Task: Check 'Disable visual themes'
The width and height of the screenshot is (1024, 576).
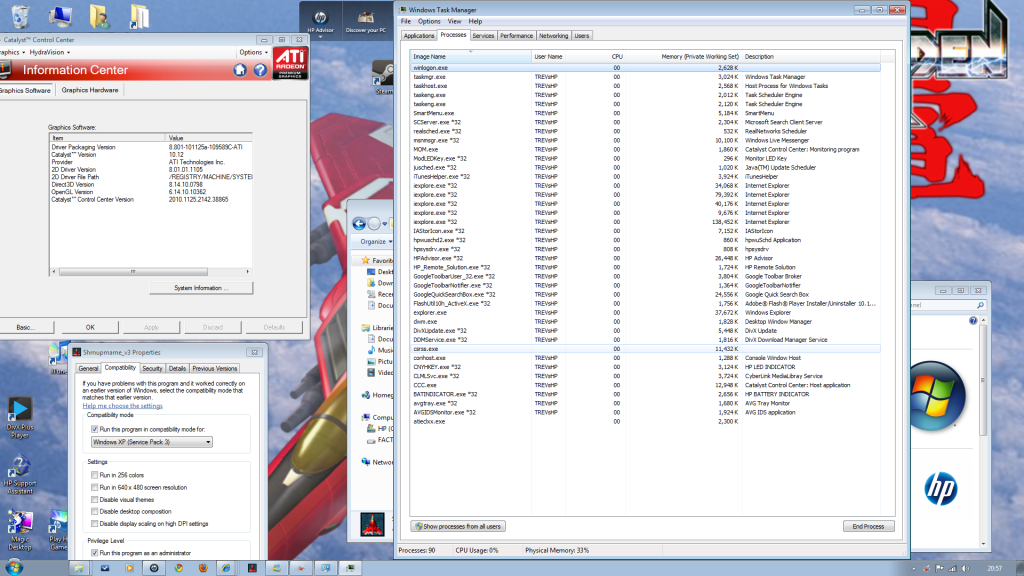Action: click(95, 500)
